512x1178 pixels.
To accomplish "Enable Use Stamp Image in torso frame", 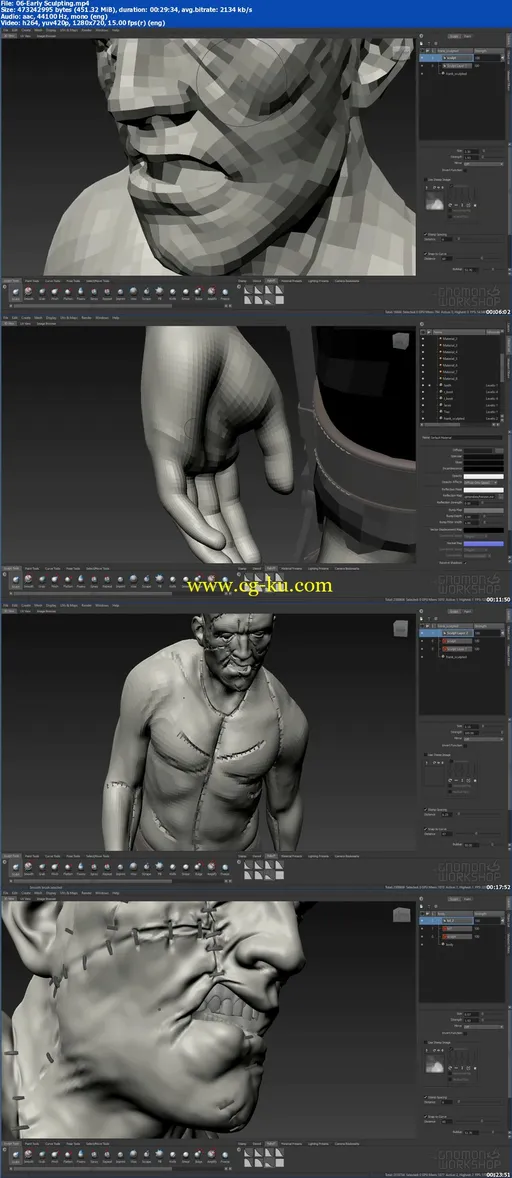I will tap(426, 757).
